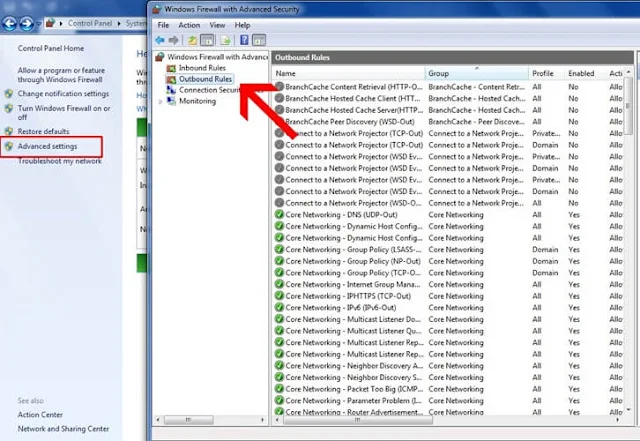Click green check icon of Core Networking IPv6 rule
The height and width of the screenshot is (441, 640).
(x=279, y=307)
